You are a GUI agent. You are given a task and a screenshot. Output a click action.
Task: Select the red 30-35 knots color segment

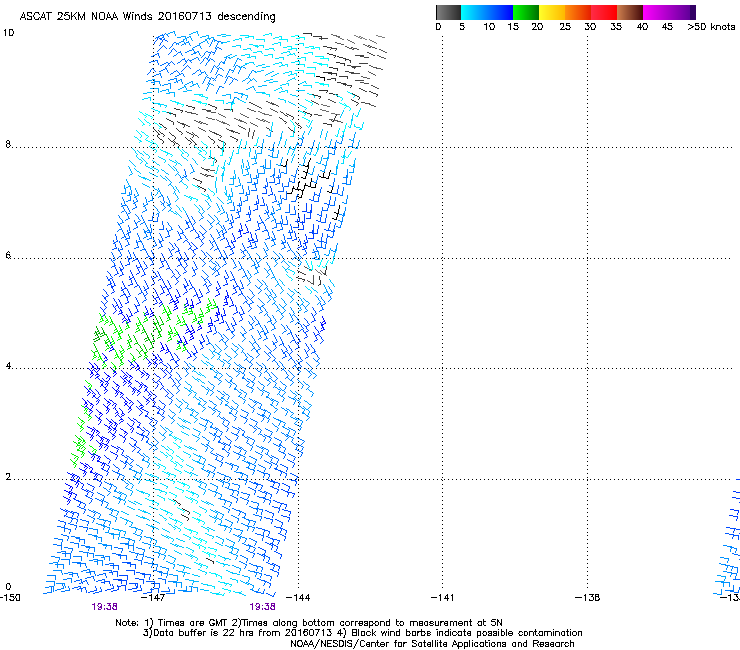604,12
